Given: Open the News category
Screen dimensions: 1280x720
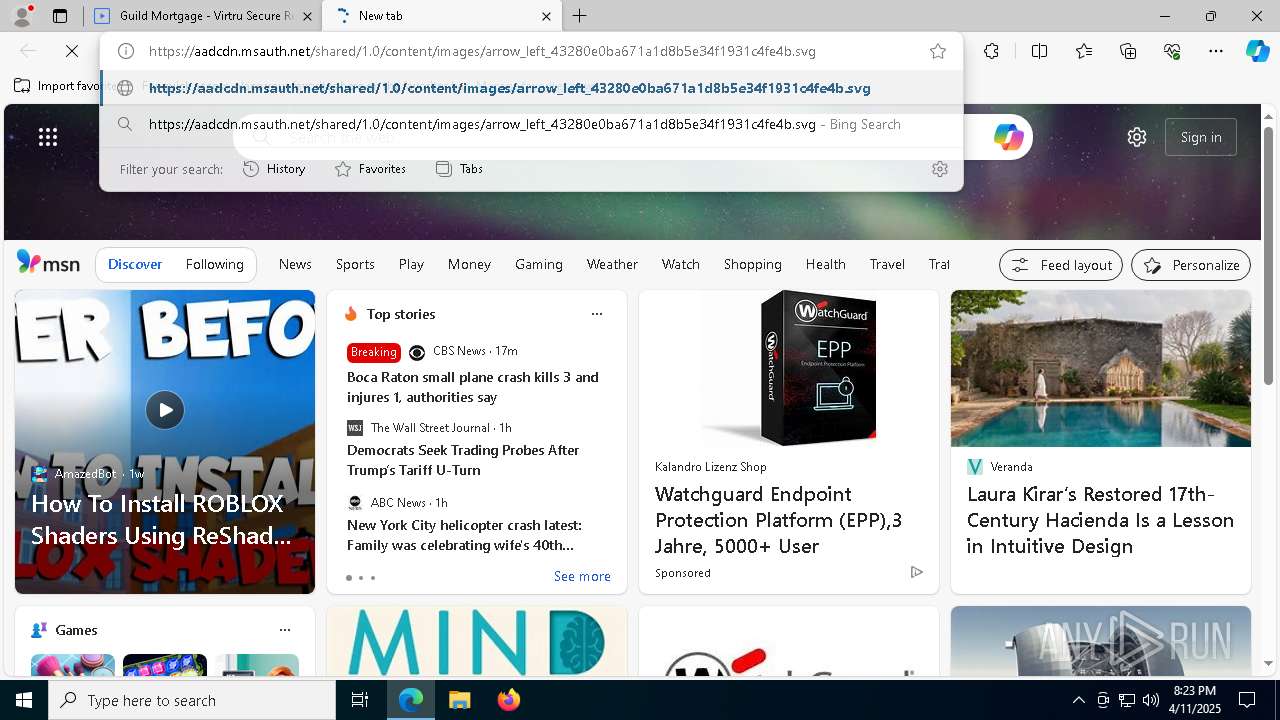Looking at the screenshot, I should pyautogui.click(x=295, y=264).
